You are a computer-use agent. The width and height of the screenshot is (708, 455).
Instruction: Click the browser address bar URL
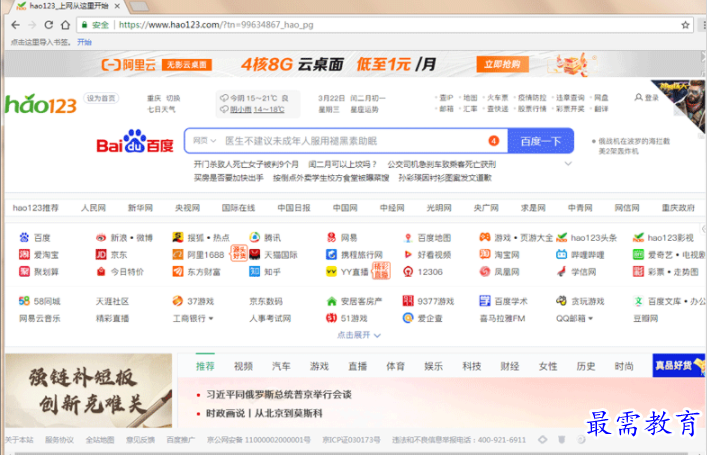tap(216, 25)
